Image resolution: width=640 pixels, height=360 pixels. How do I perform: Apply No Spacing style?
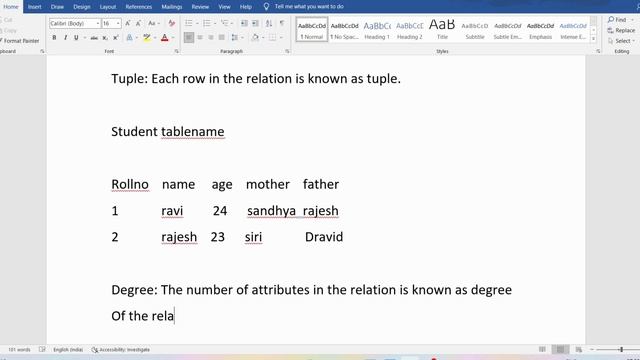click(344, 30)
